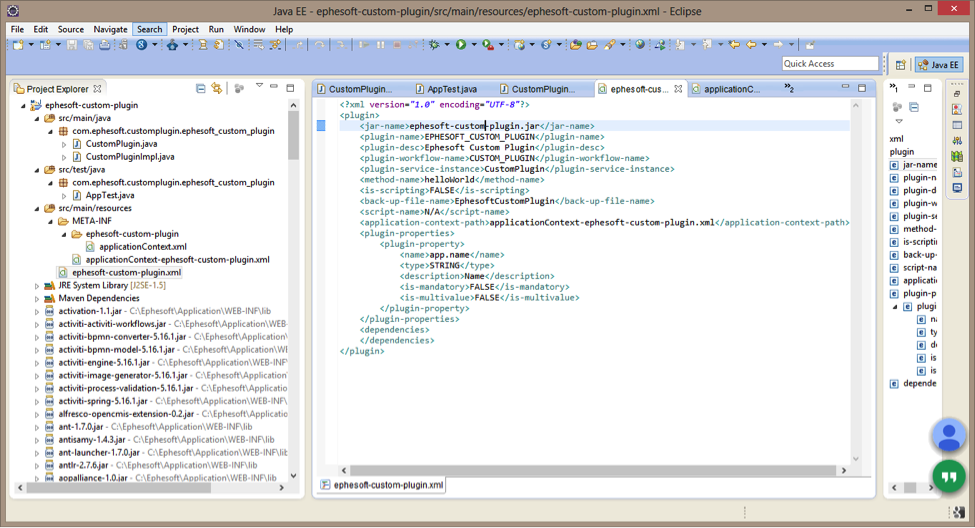Expand the Maven Dependencies node
This screenshot has width=975, height=528.
click(37, 299)
